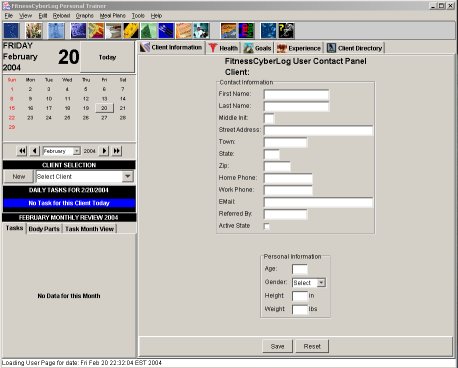Switch to the Client Information tab
The width and height of the screenshot is (458, 368).
(171, 47)
